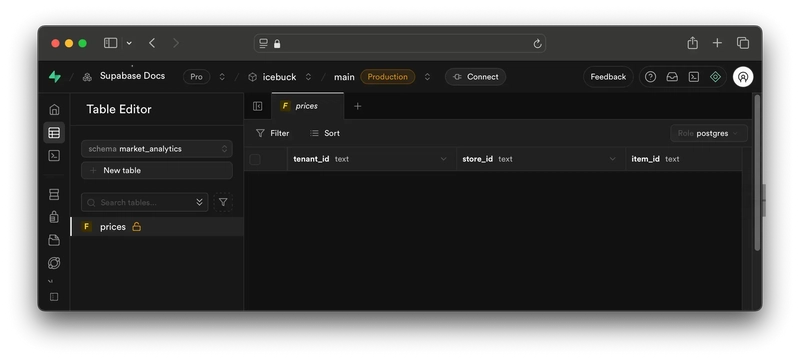Click the store_id column header name
This screenshot has width=800, height=361.
(478, 159)
